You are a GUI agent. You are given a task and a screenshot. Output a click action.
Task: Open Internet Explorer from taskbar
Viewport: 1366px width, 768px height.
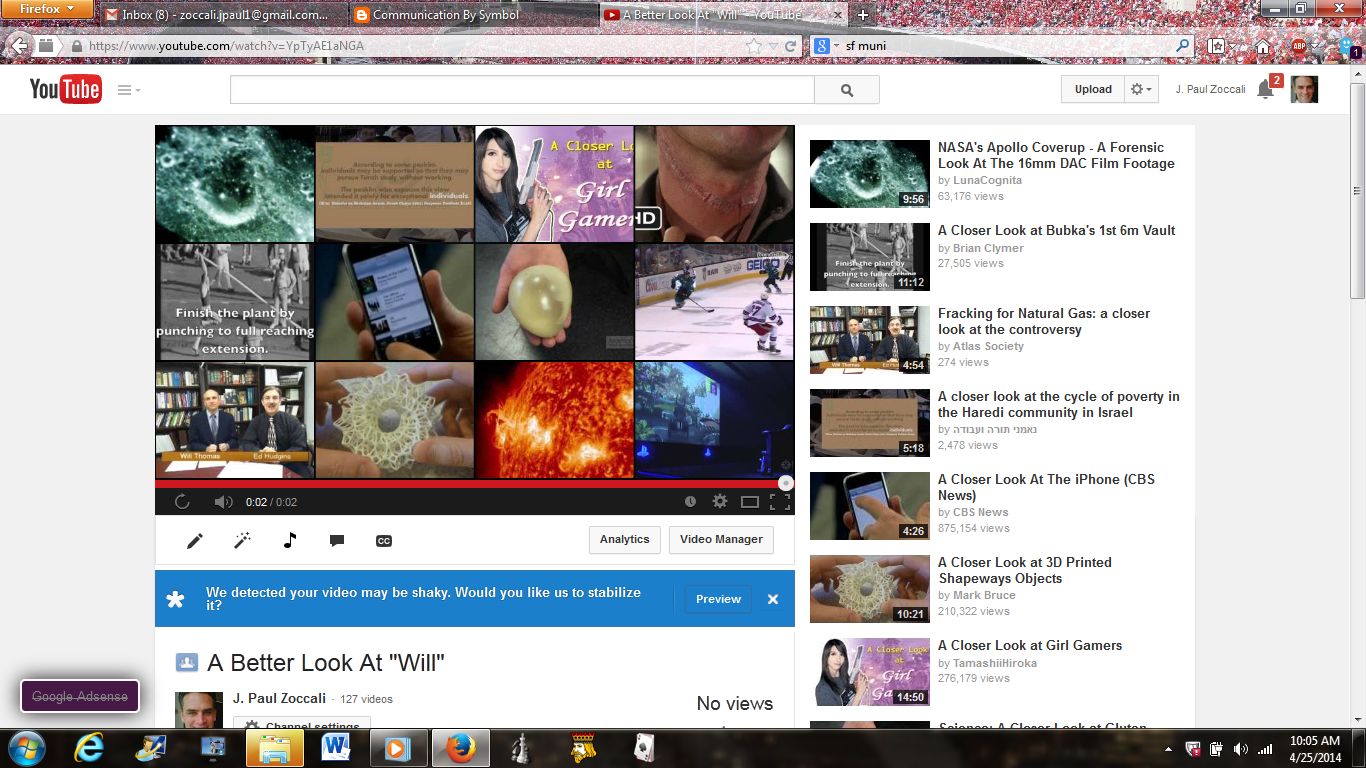[x=90, y=748]
